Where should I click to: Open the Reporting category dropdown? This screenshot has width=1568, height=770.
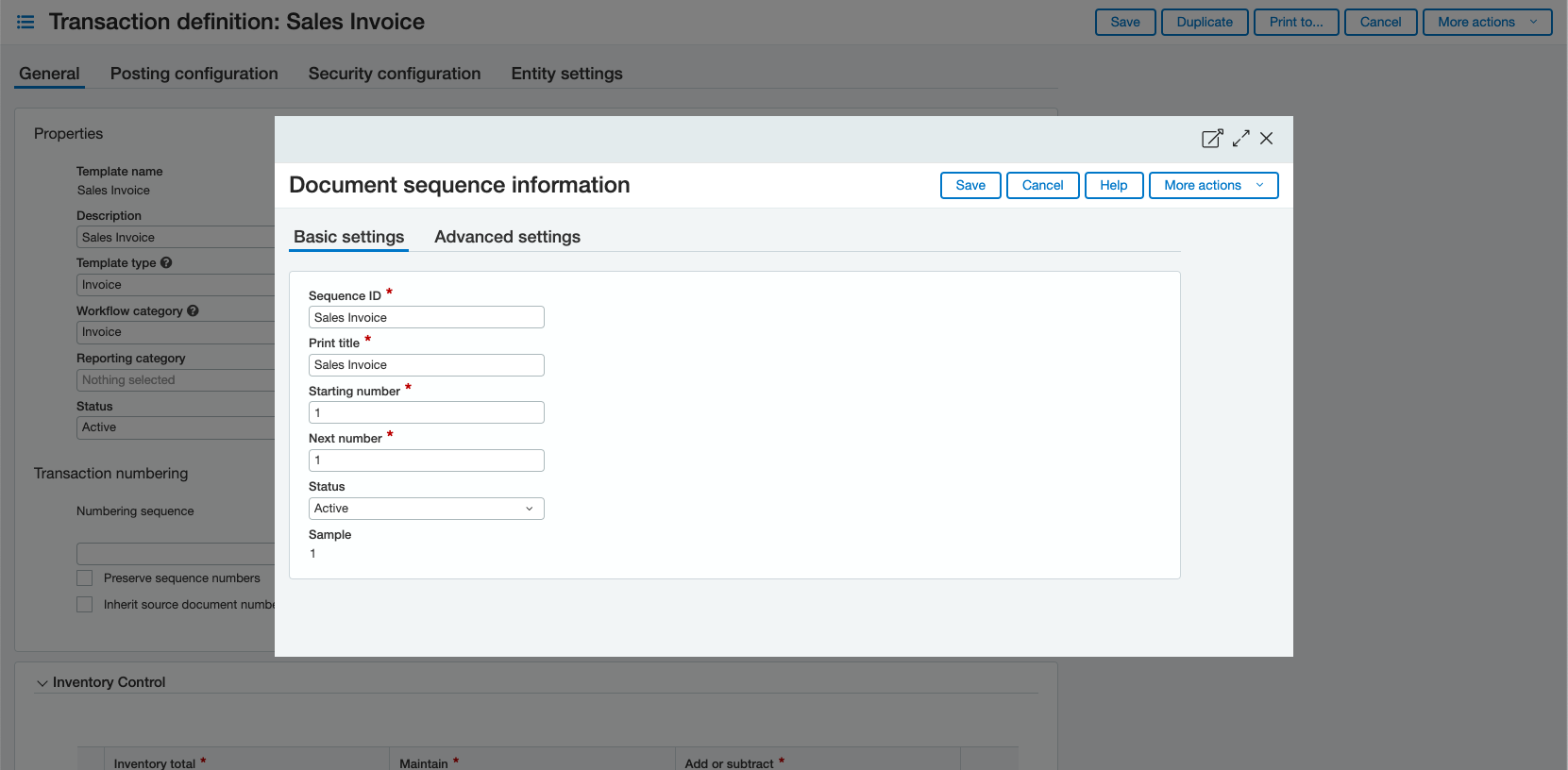coord(176,380)
